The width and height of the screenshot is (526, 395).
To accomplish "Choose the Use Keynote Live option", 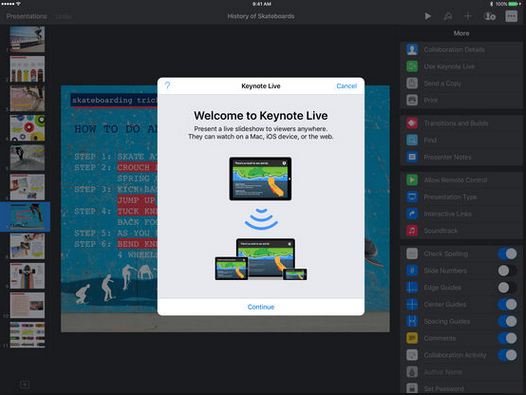I will 462,66.
